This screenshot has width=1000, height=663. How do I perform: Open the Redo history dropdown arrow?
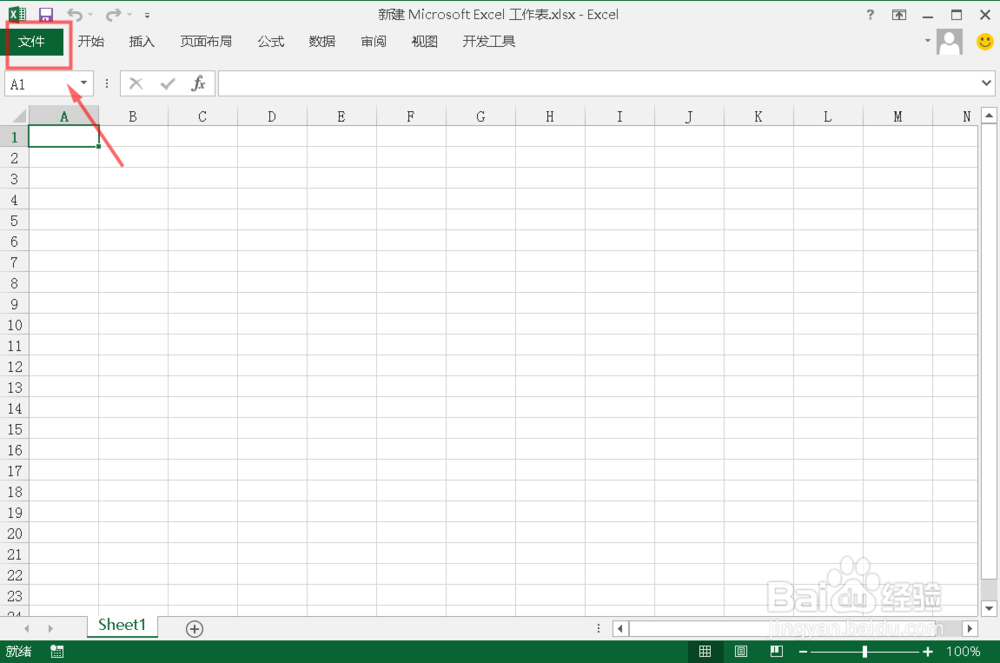point(129,15)
